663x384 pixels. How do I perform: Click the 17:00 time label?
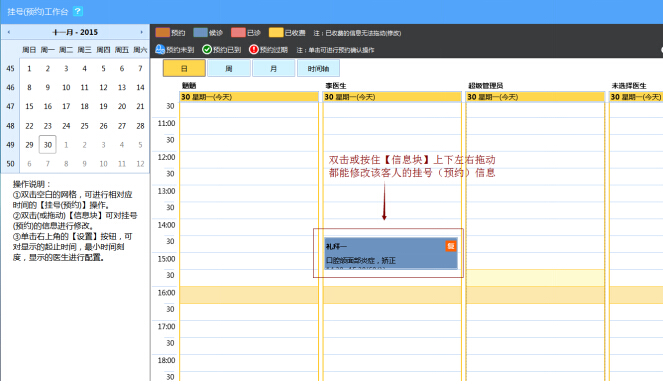pos(166,326)
